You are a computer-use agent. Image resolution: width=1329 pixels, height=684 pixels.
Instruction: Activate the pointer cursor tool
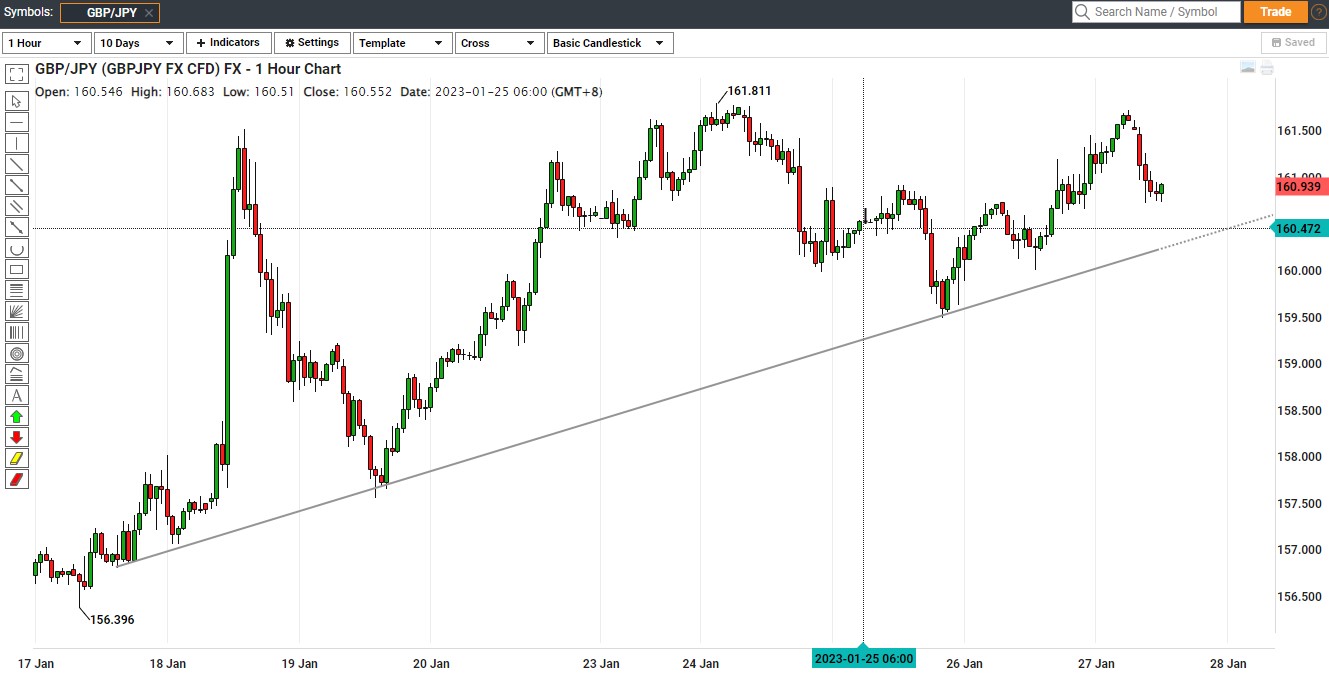(17, 101)
